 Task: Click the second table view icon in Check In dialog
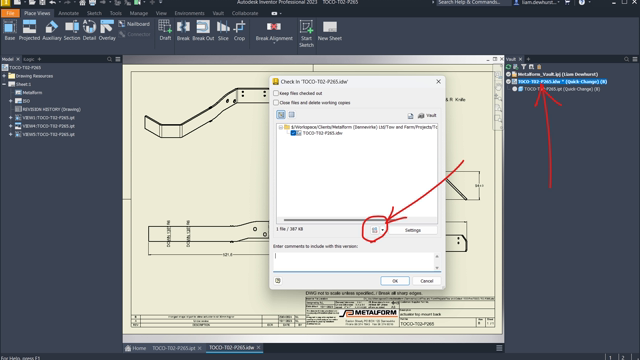(x=291, y=115)
